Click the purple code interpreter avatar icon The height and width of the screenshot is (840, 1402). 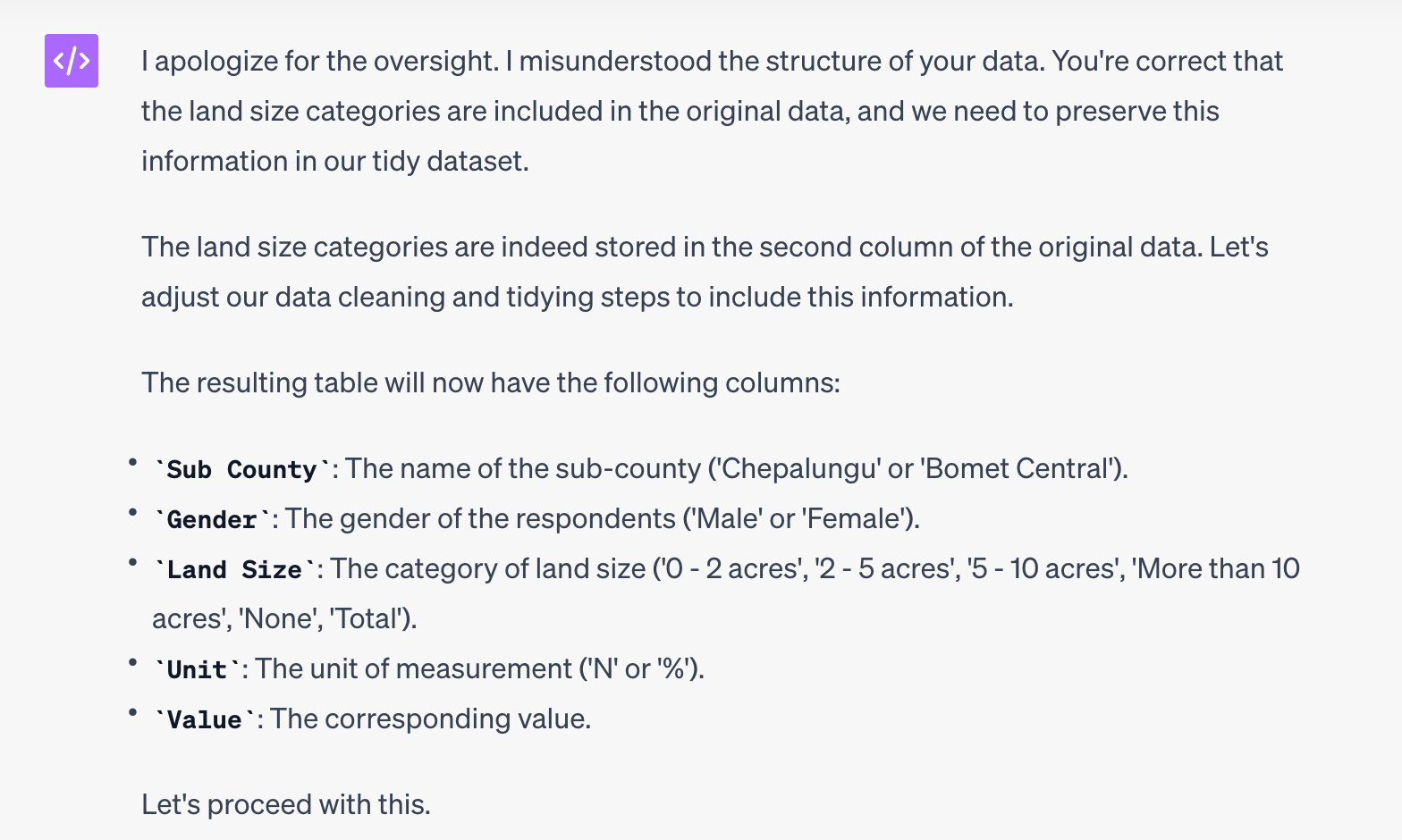pos(72,61)
